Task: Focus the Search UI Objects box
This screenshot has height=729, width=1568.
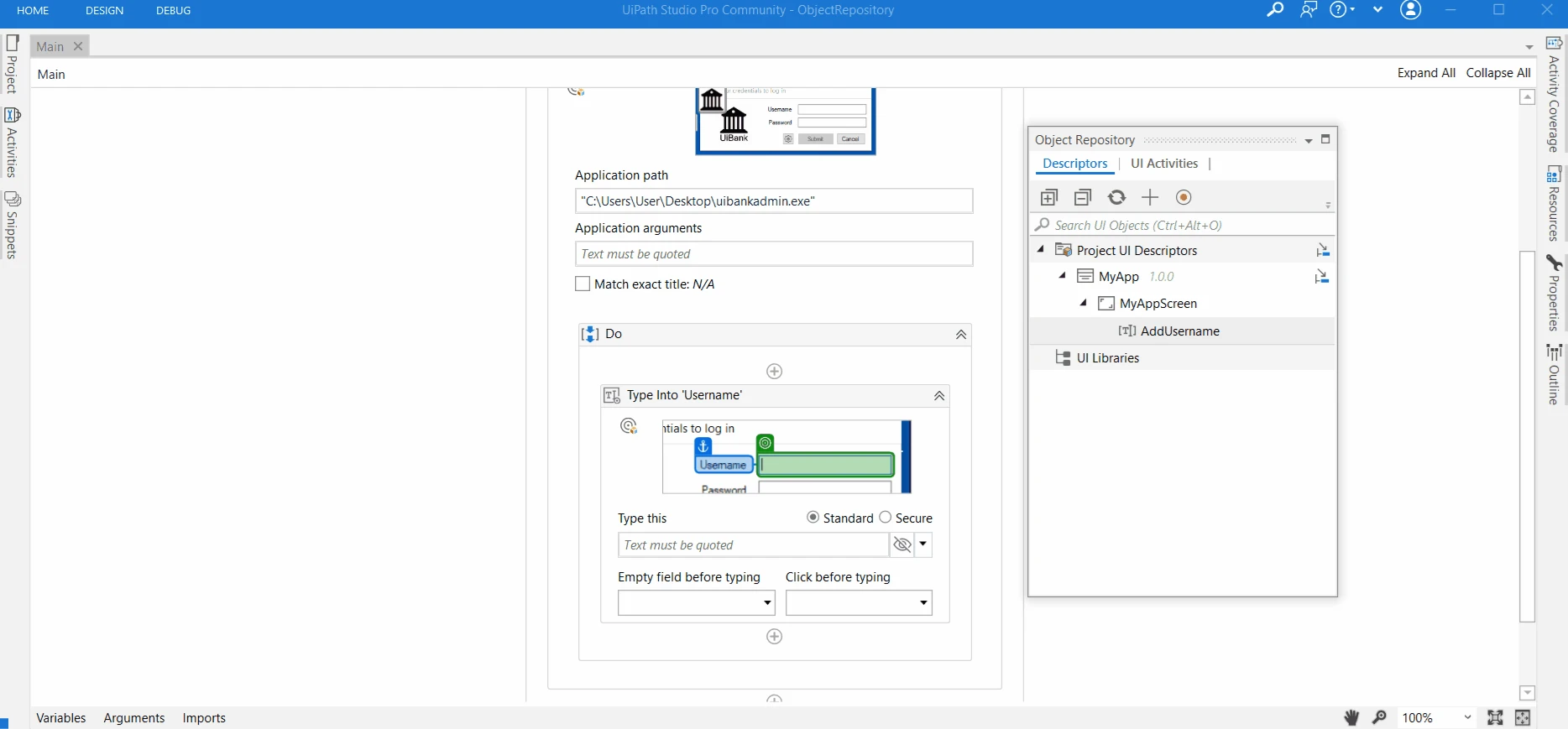Action: tap(1183, 225)
